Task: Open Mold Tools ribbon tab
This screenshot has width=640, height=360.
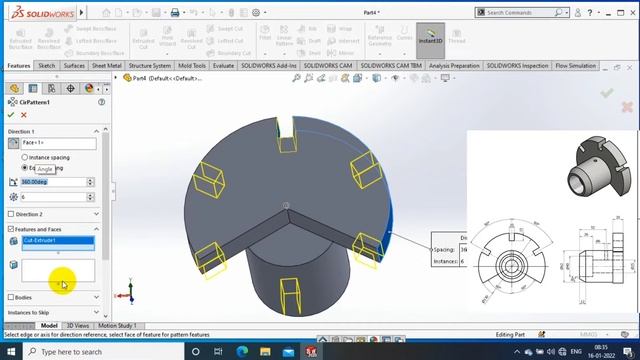Action: point(191,66)
